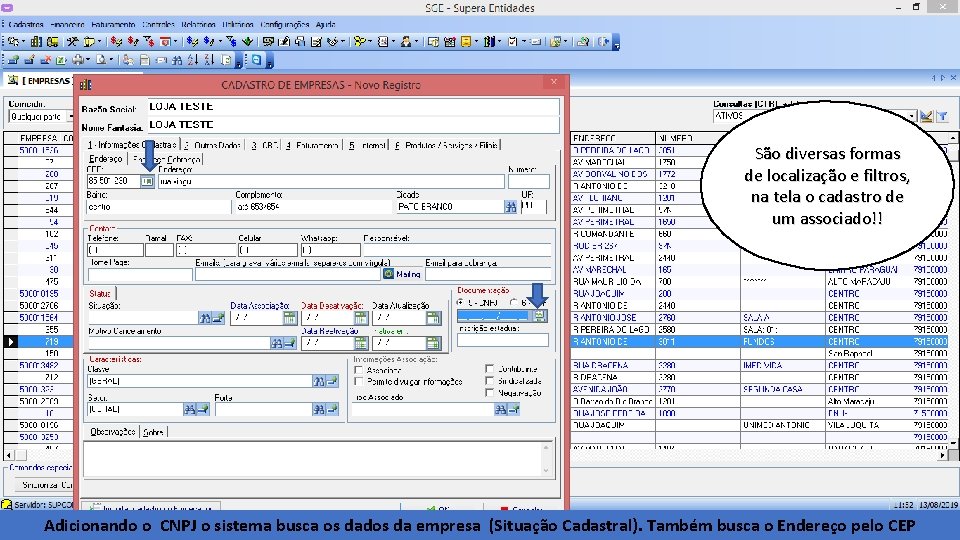Select row R ANTONIO JOSE 2760 in grid

759,318
